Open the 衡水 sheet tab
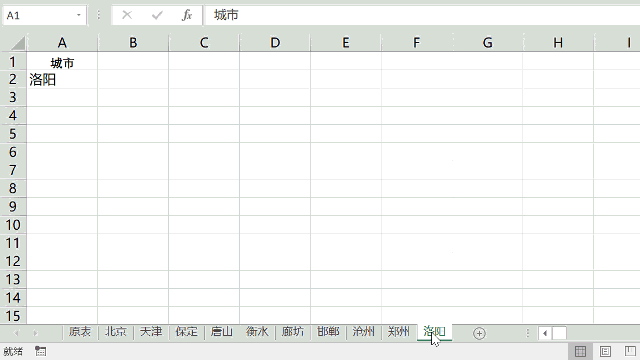640x360 pixels. [257, 332]
